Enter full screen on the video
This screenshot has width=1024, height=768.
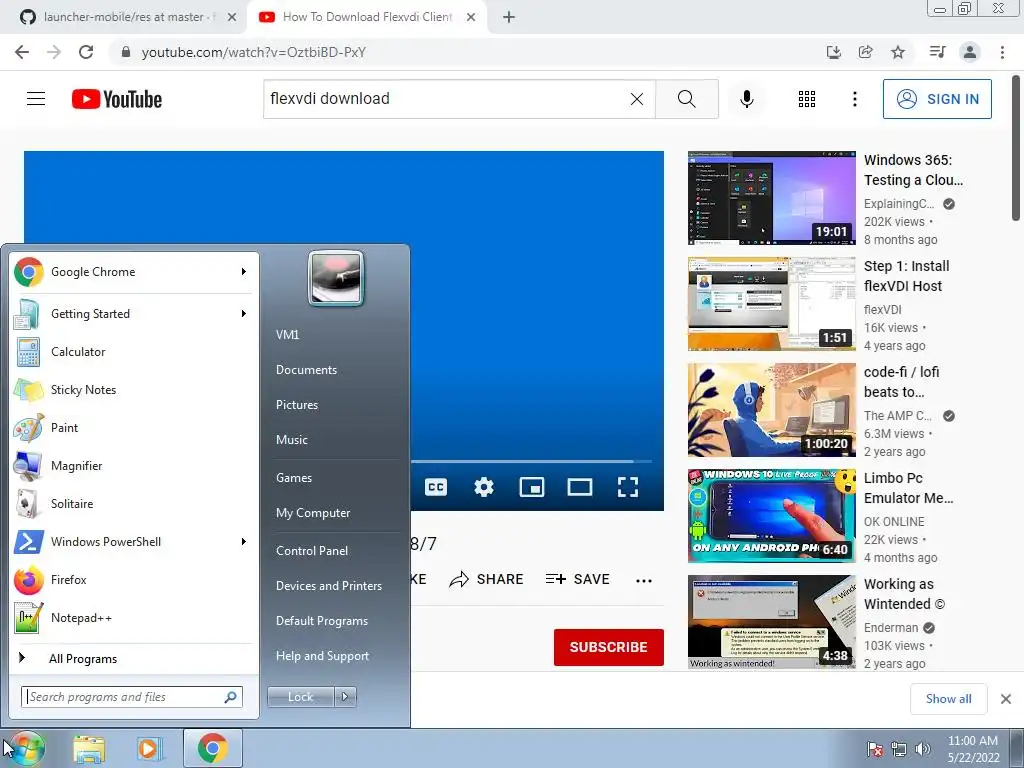tap(628, 487)
